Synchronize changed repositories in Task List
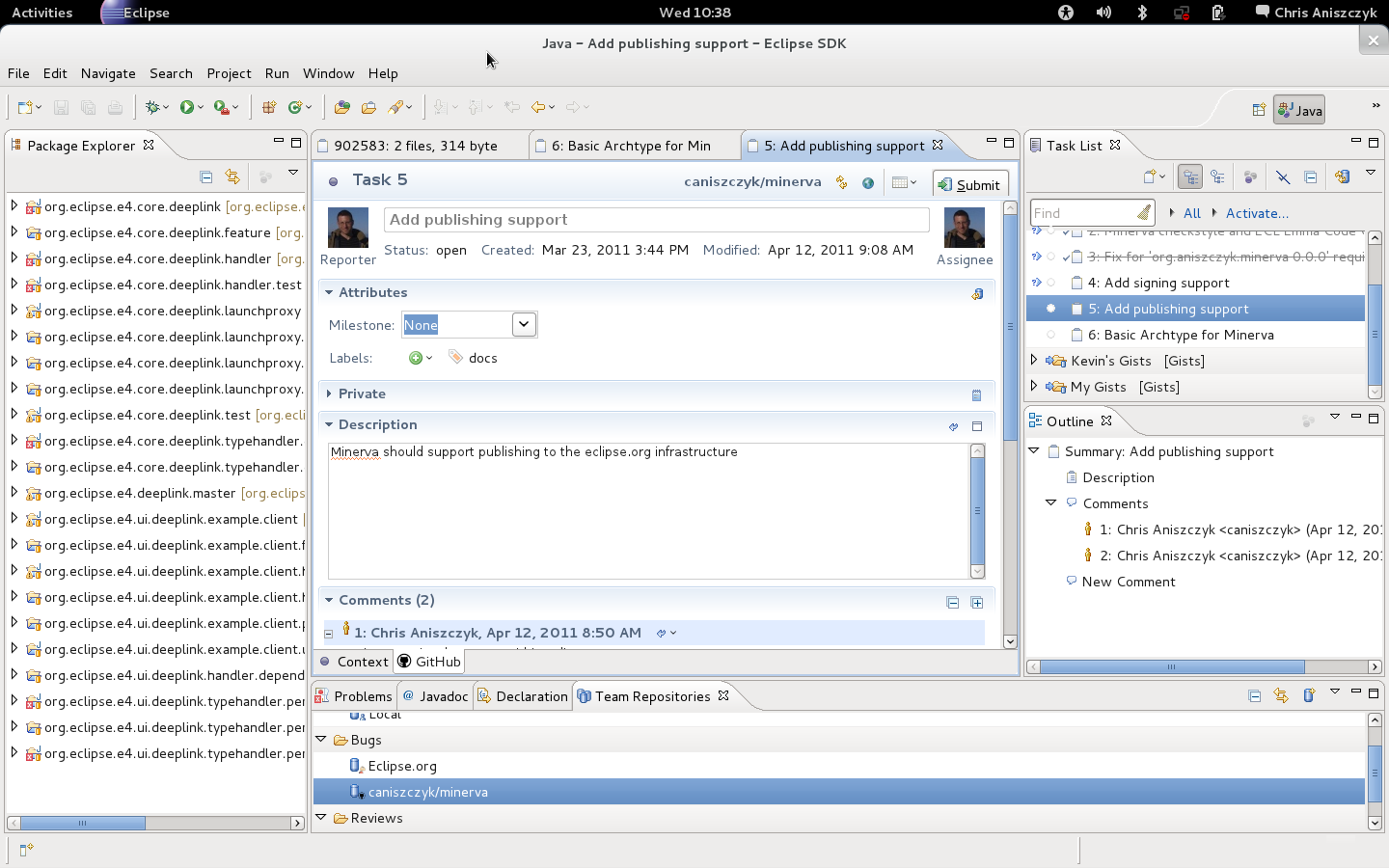This screenshot has height=868, width=1389. point(1342,176)
